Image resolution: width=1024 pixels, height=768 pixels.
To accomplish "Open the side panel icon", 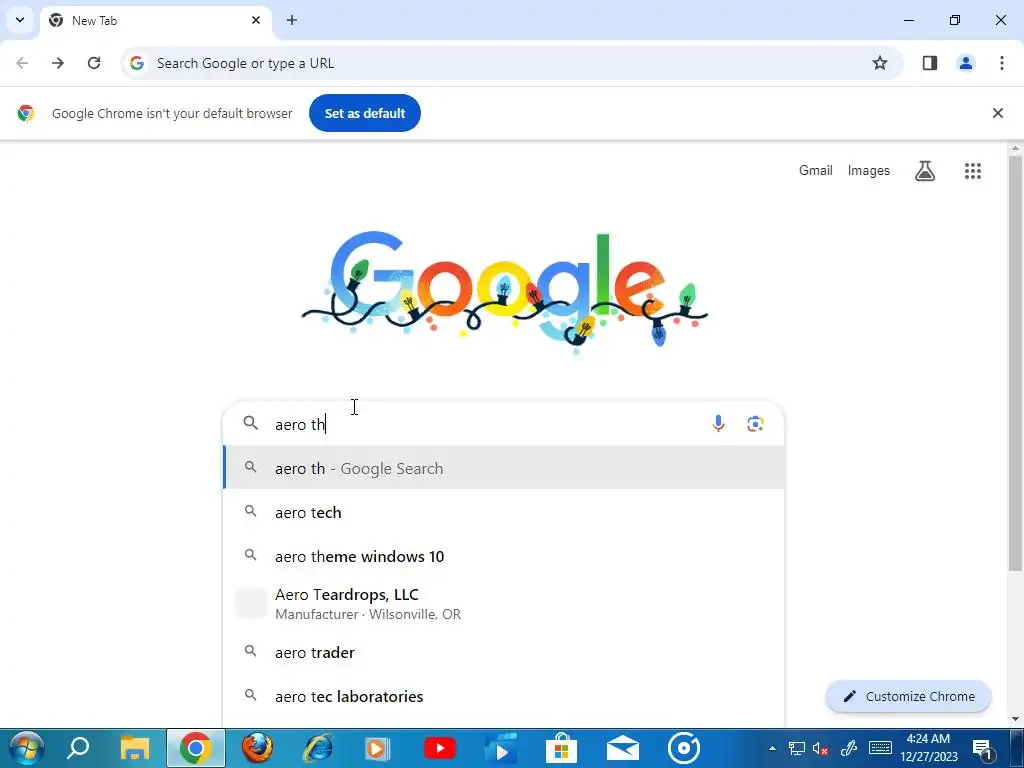I will [x=929, y=63].
